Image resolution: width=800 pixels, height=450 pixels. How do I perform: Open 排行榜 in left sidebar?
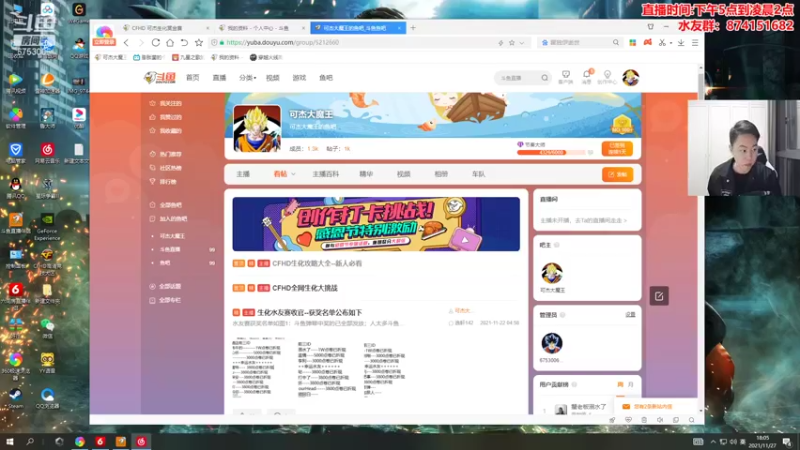point(168,182)
